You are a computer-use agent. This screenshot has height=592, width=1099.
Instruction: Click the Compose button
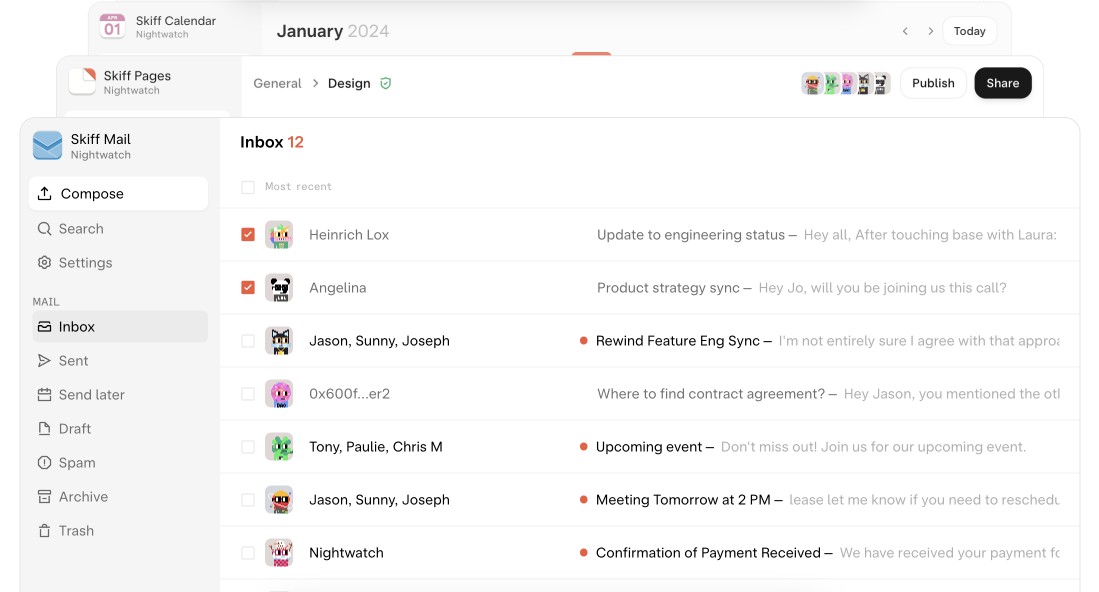pos(118,193)
